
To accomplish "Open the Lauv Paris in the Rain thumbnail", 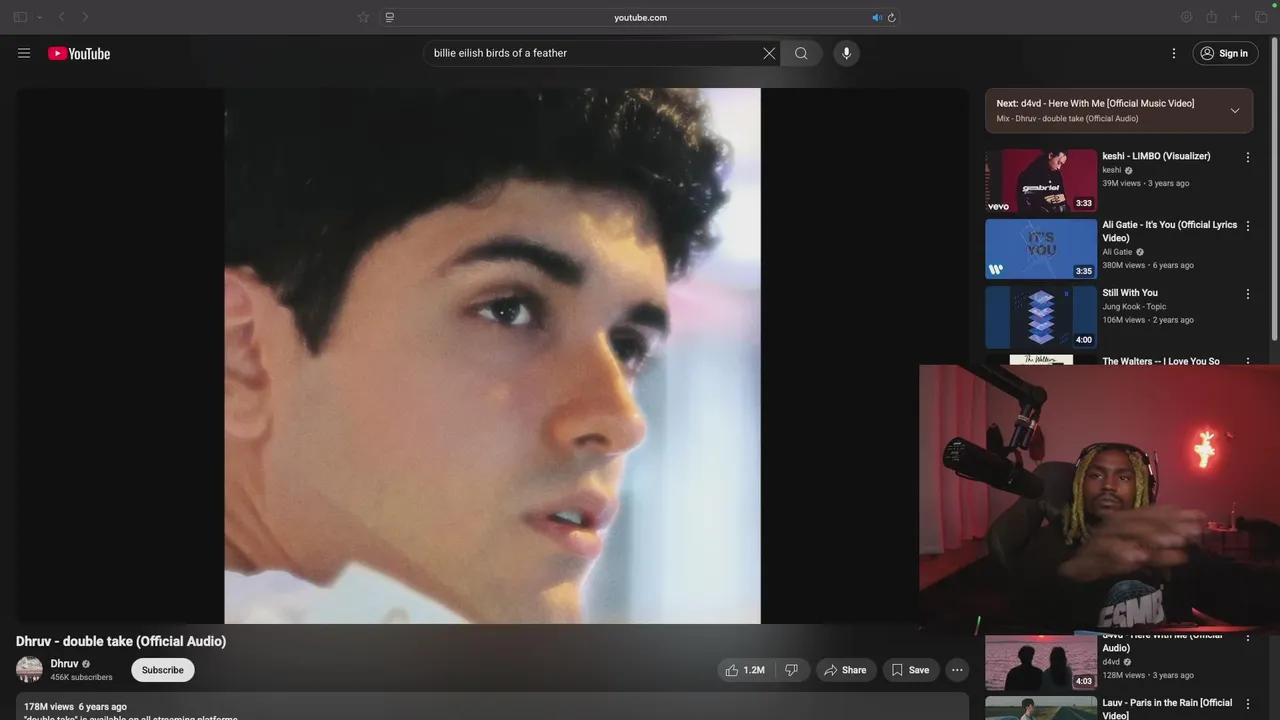I will 1041,708.
